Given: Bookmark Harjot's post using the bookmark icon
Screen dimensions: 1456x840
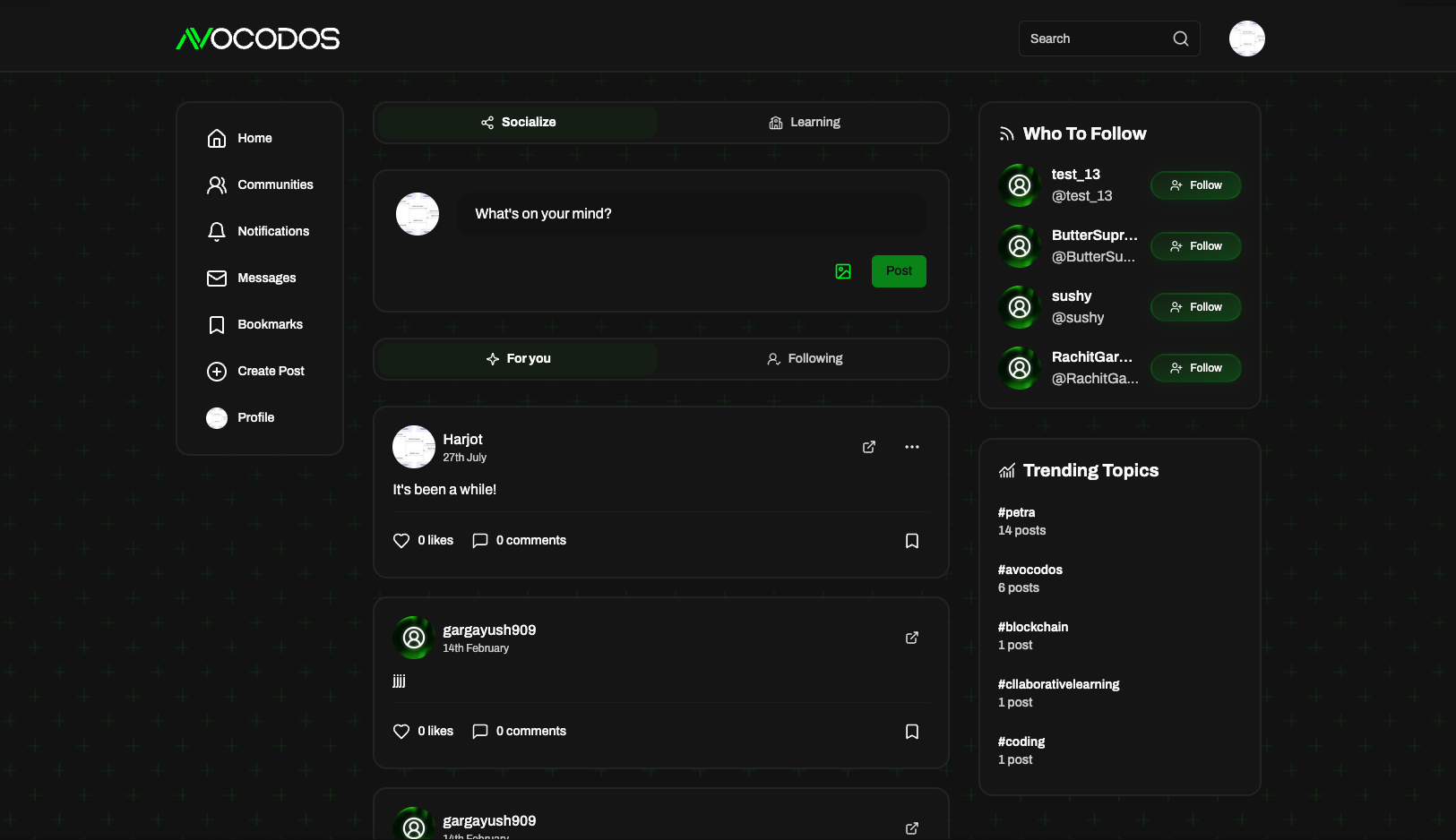Looking at the screenshot, I should pos(912,540).
